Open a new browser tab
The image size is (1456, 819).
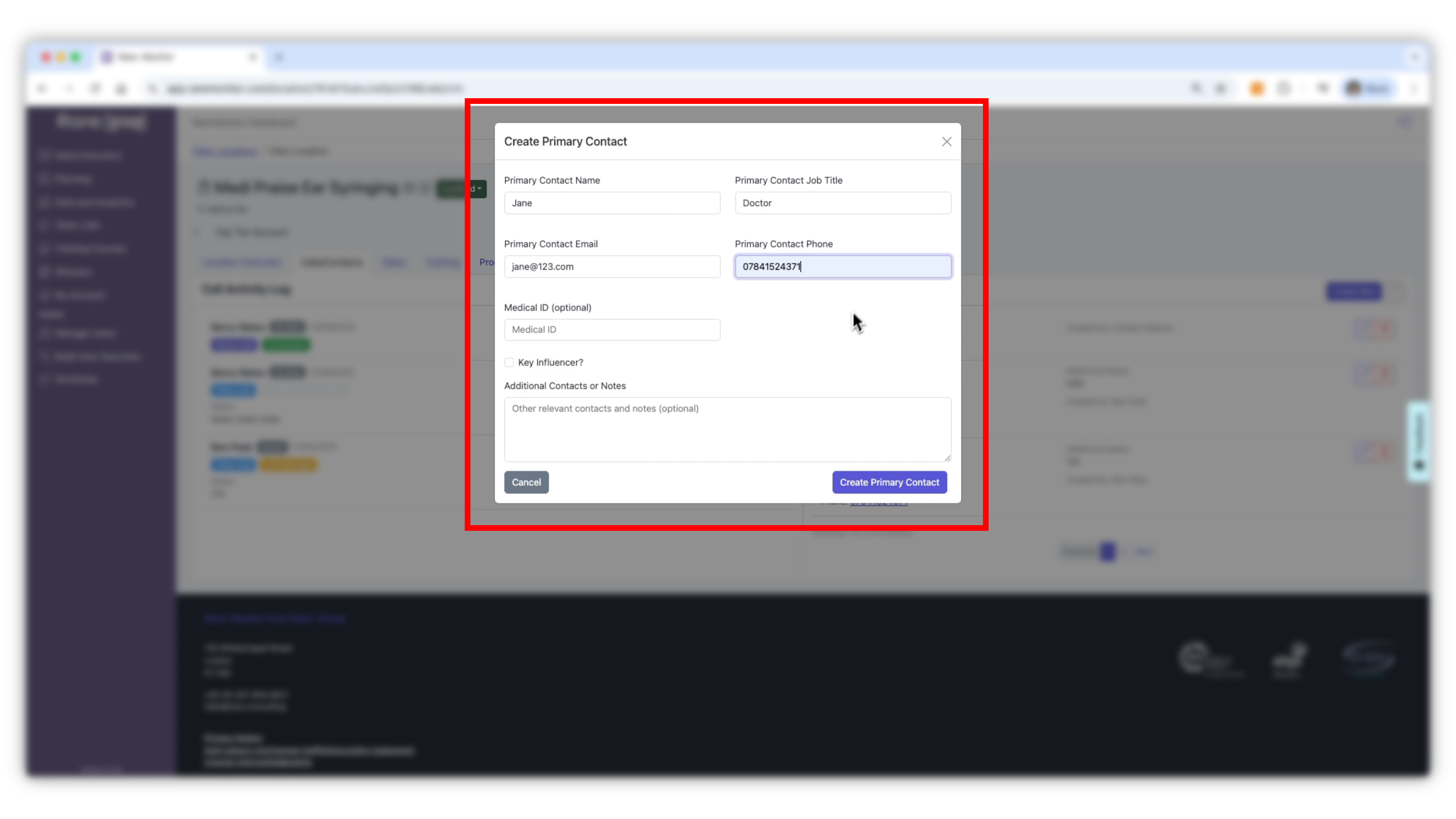tap(279, 57)
